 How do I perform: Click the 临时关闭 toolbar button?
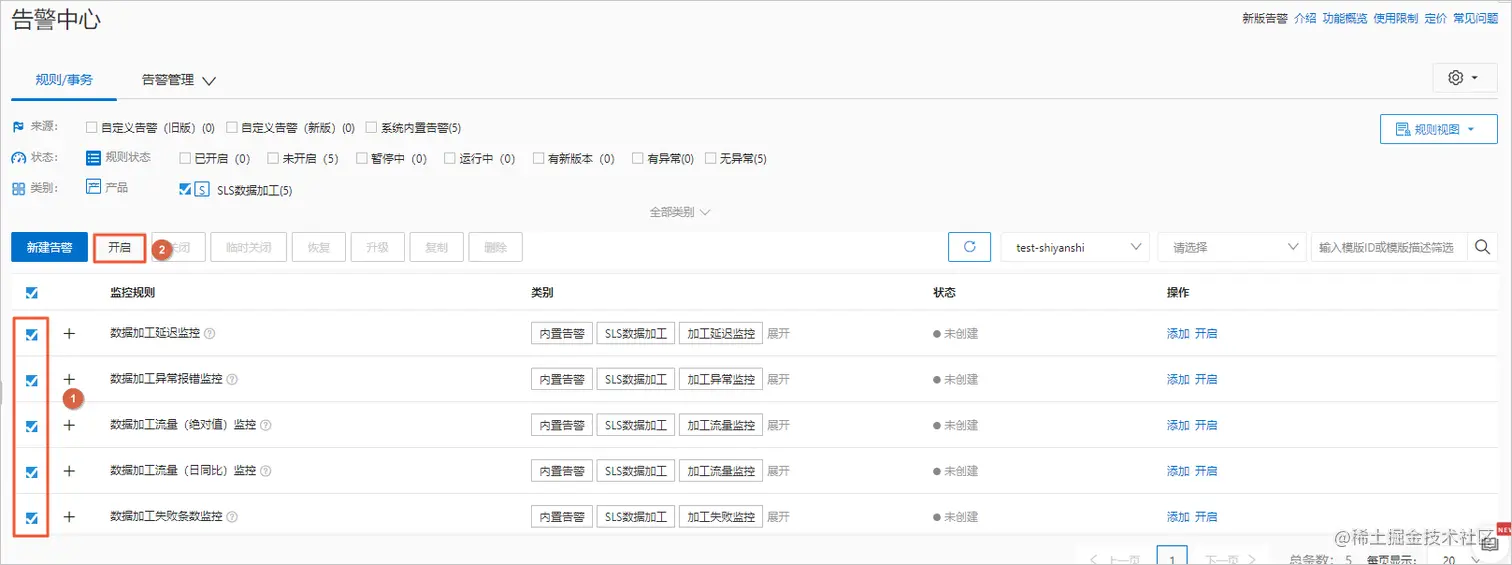(x=250, y=247)
